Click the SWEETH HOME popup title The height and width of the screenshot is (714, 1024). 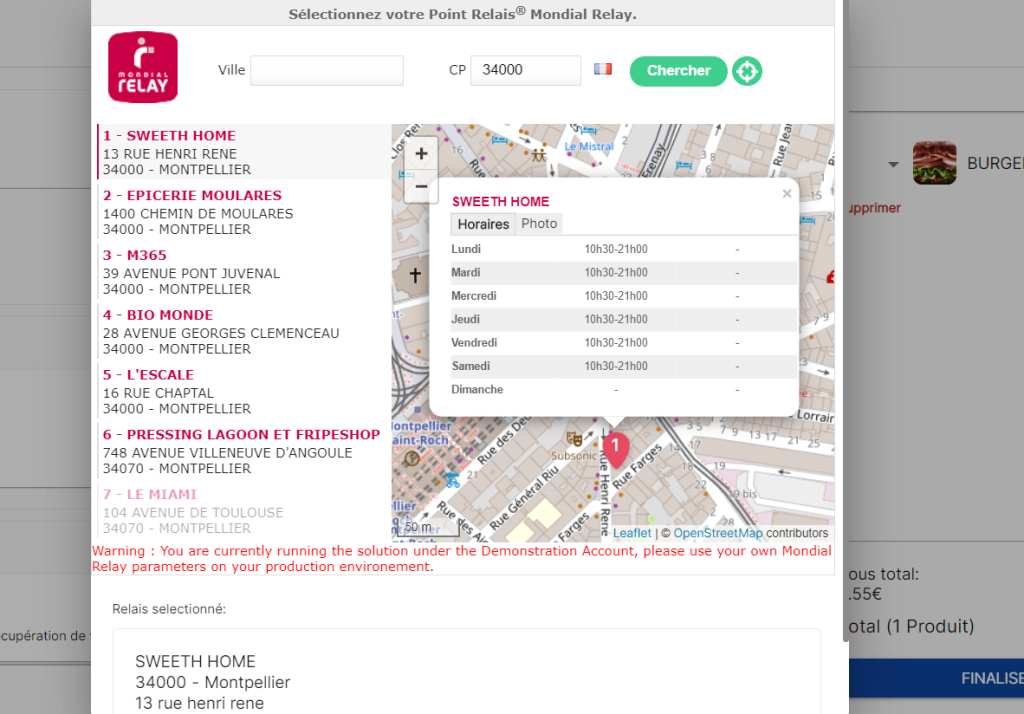pos(500,202)
